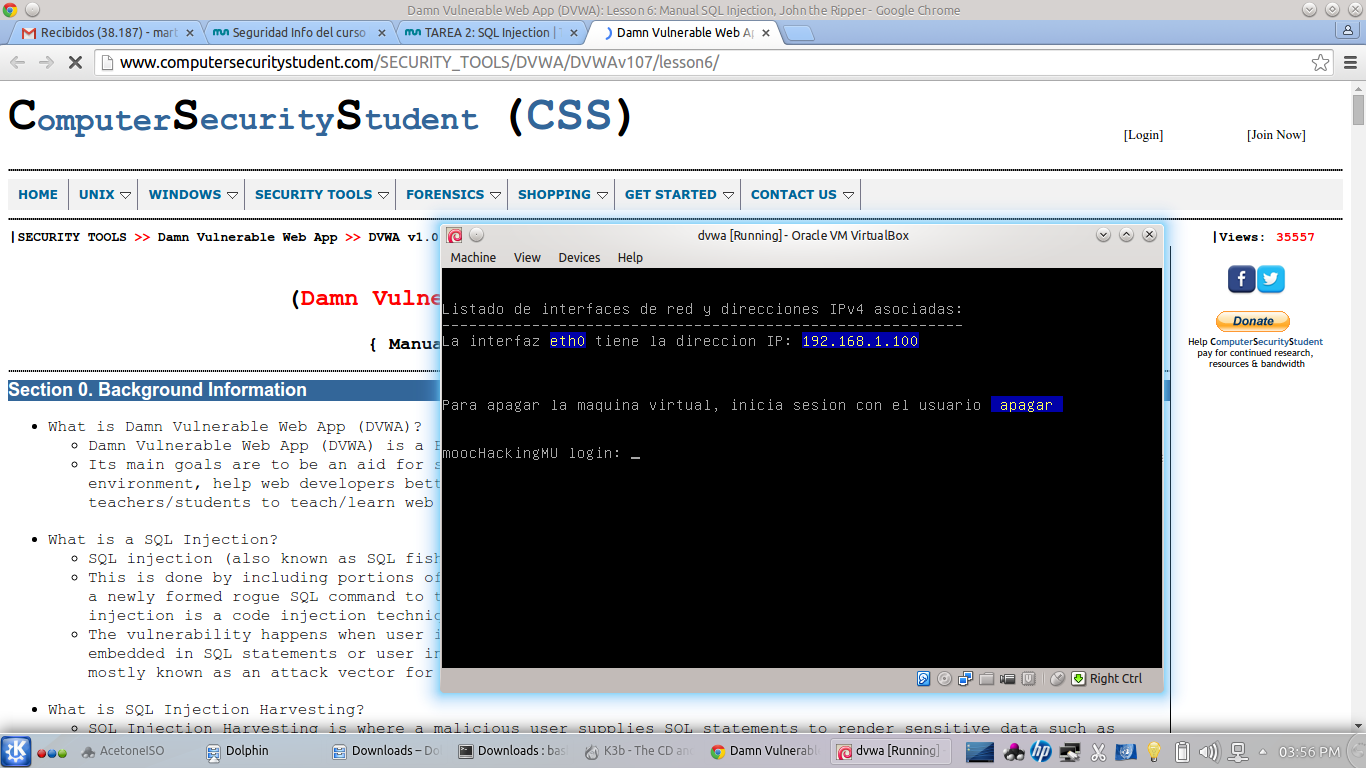The image size is (1366, 768).
Task: Open the Twitter icon on the webpage
Action: click(1271, 279)
